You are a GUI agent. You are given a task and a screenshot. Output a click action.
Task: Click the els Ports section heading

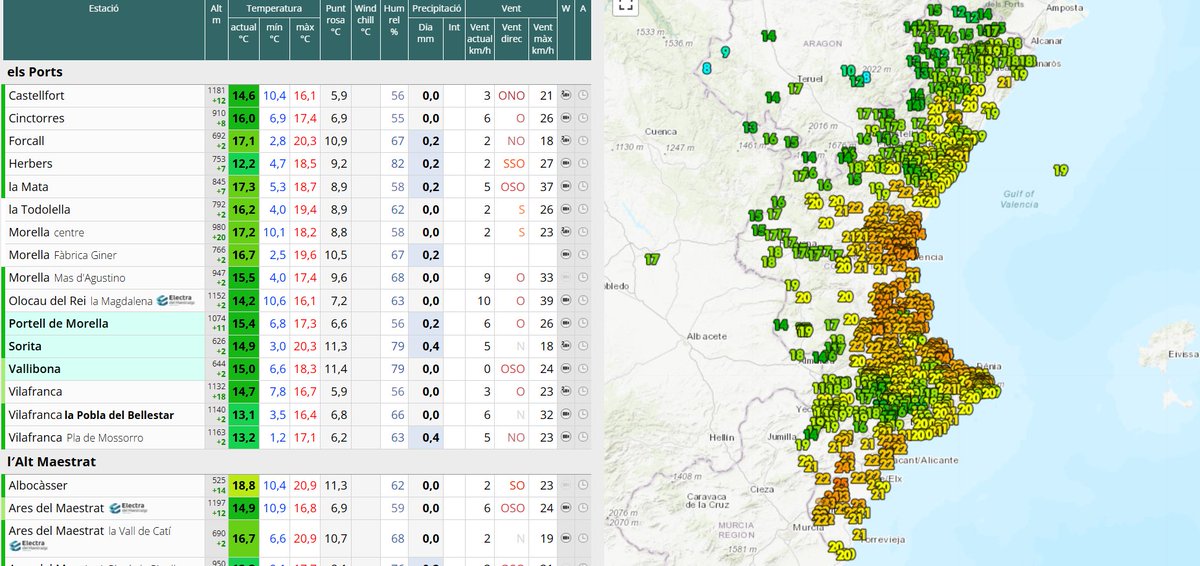(x=36, y=72)
